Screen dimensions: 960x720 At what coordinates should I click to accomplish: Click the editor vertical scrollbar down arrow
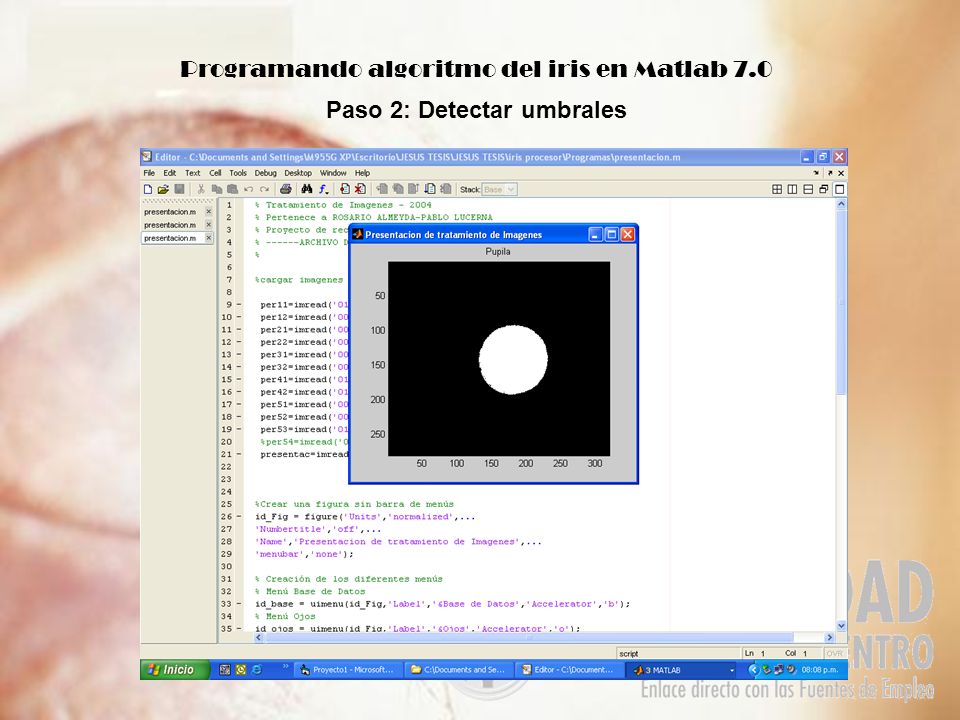coord(841,626)
